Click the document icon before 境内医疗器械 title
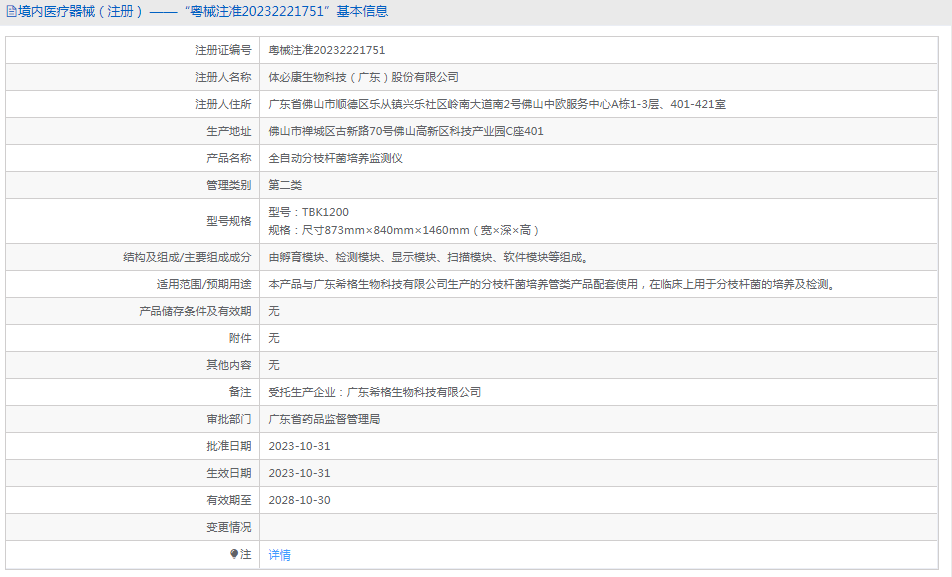 [11, 12]
